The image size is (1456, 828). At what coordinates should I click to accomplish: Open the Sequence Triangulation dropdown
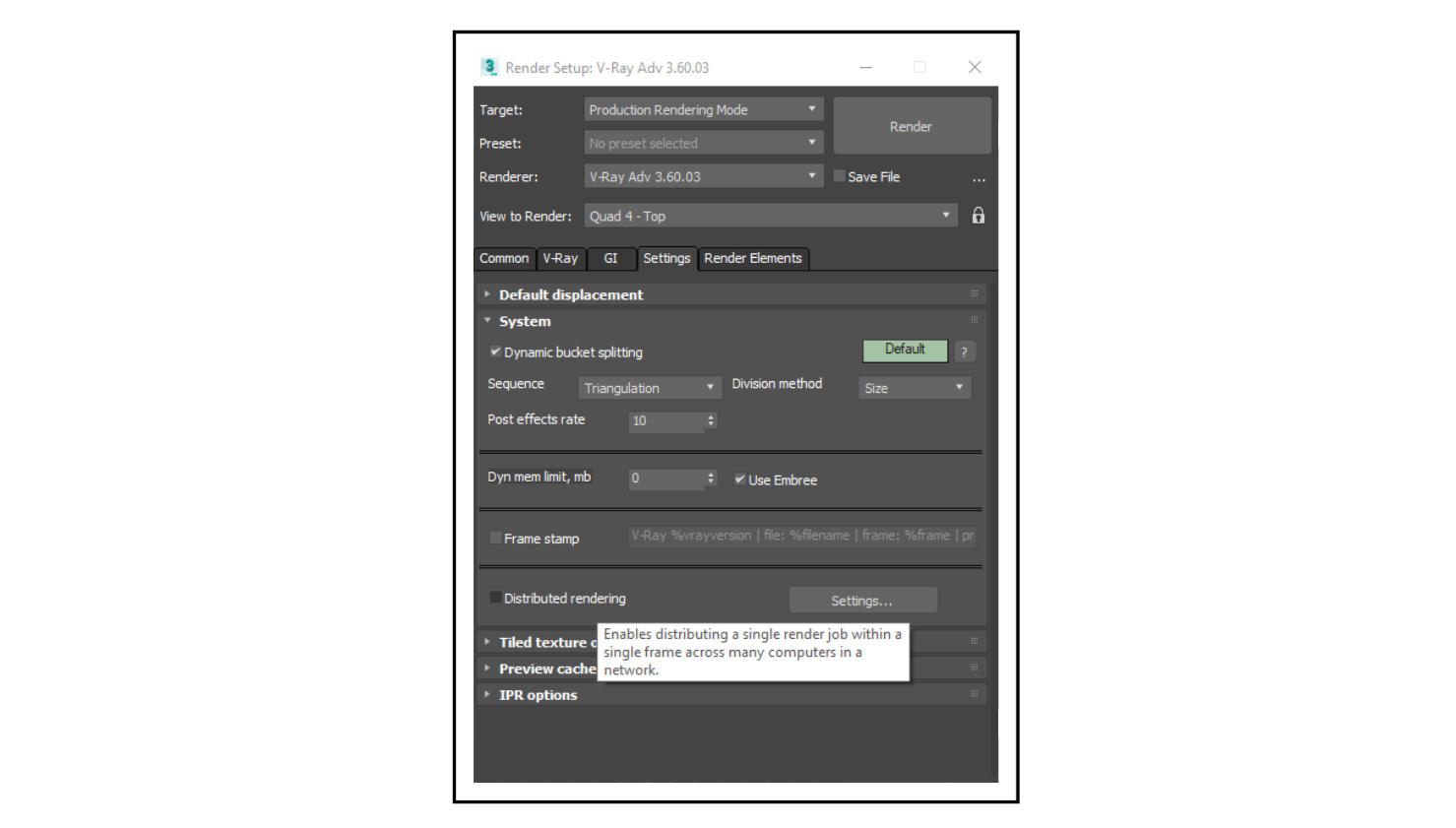(x=649, y=388)
